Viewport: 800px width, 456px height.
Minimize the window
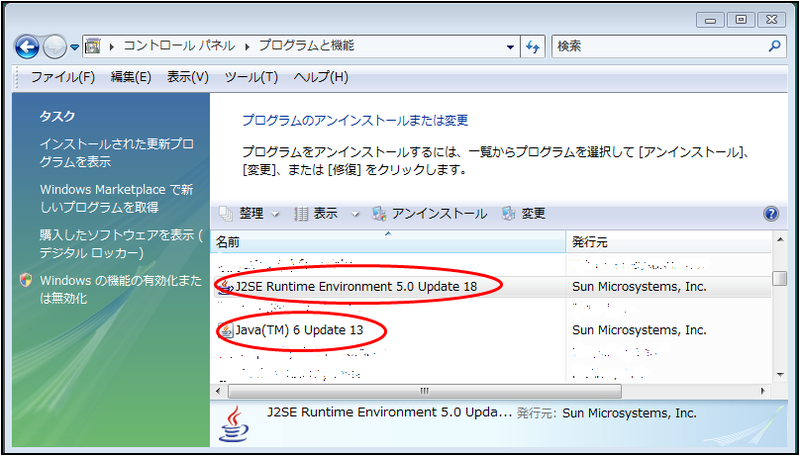point(711,20)
